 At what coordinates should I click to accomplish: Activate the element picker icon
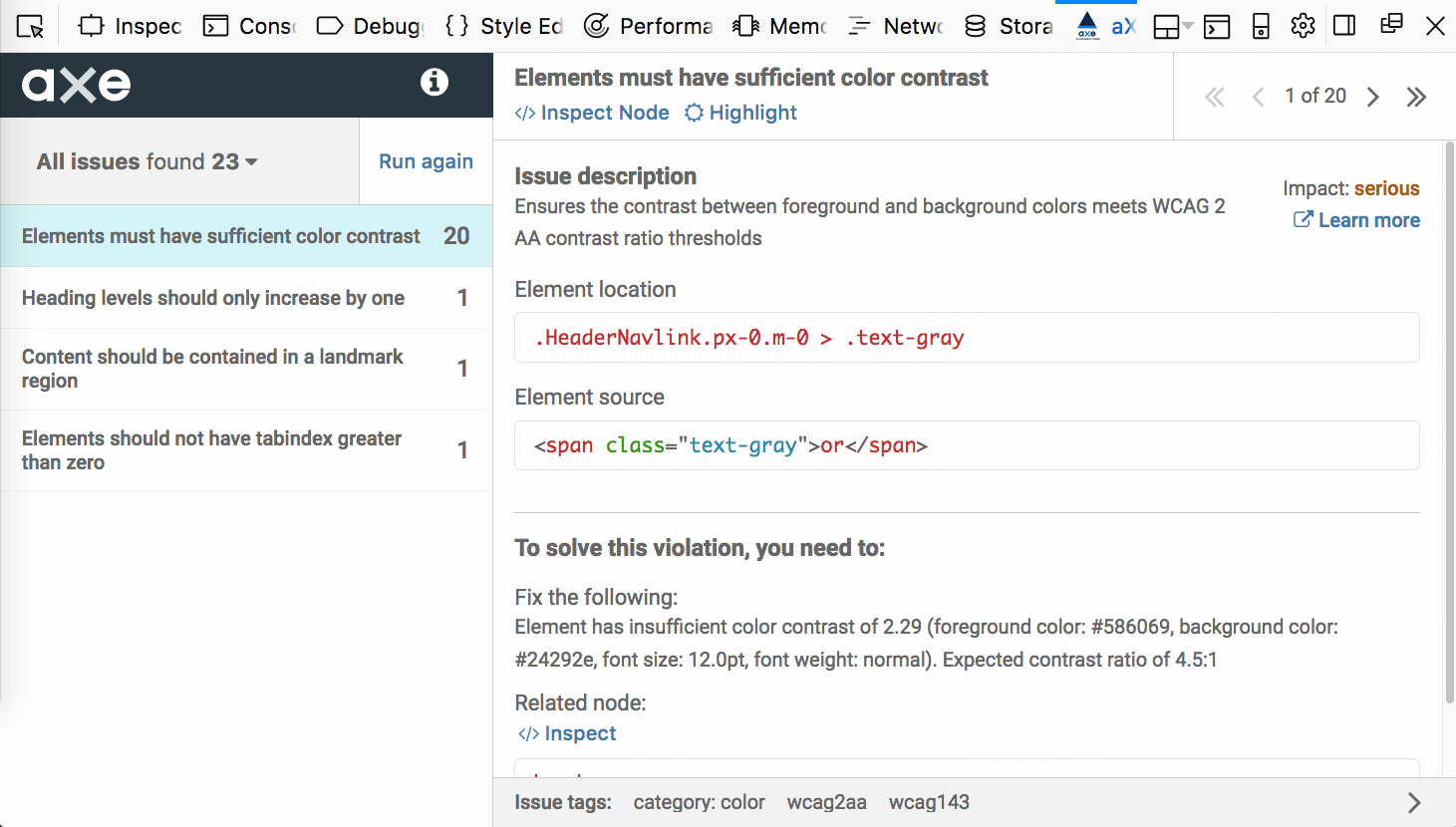coord(31,27)
